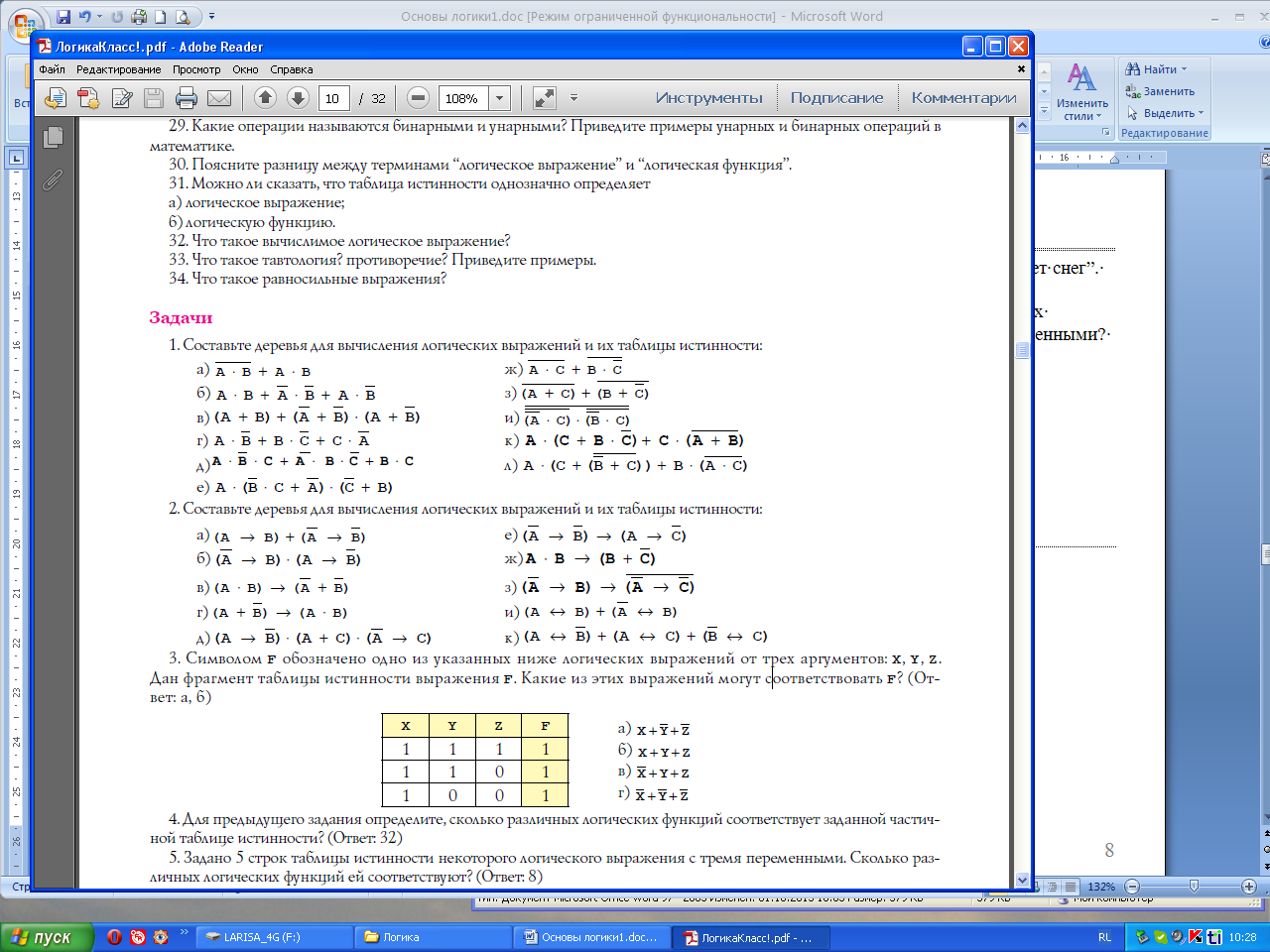Open page thumbnails panel in Reader sidebar
Viewport: 1270px width, 952px height.
(x=54, y=137)
